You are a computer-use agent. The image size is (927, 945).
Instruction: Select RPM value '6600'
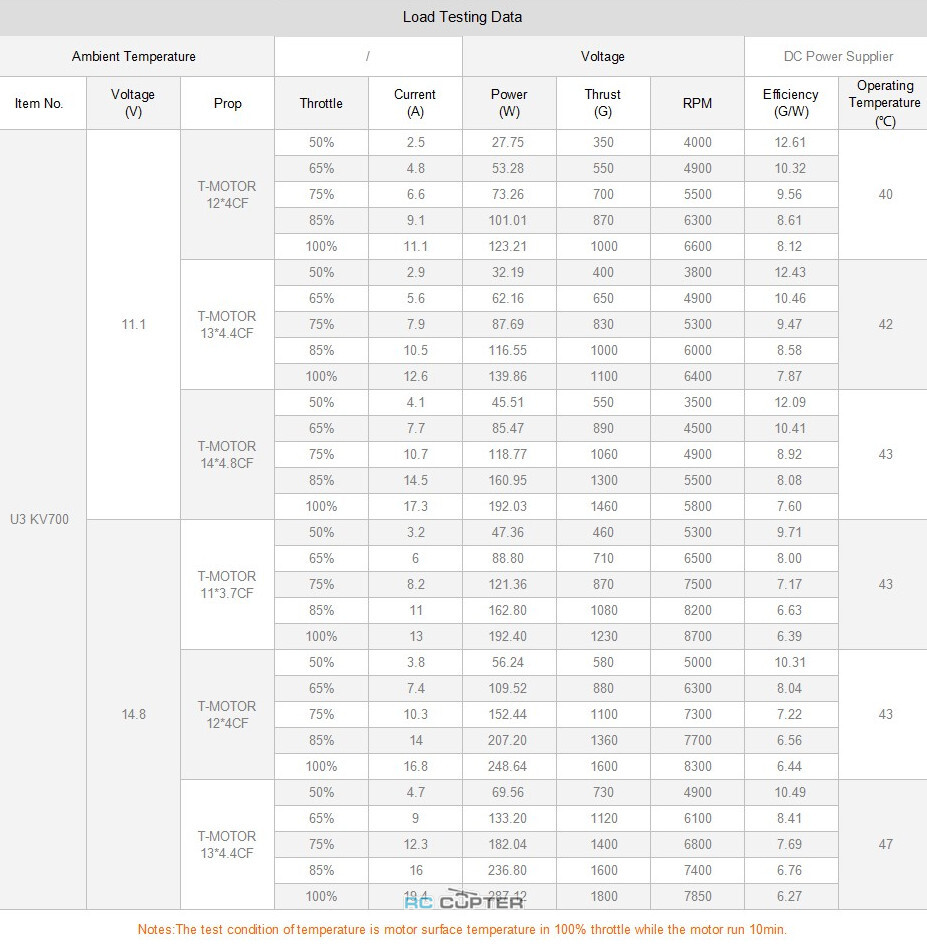click(x=697, y=246)
